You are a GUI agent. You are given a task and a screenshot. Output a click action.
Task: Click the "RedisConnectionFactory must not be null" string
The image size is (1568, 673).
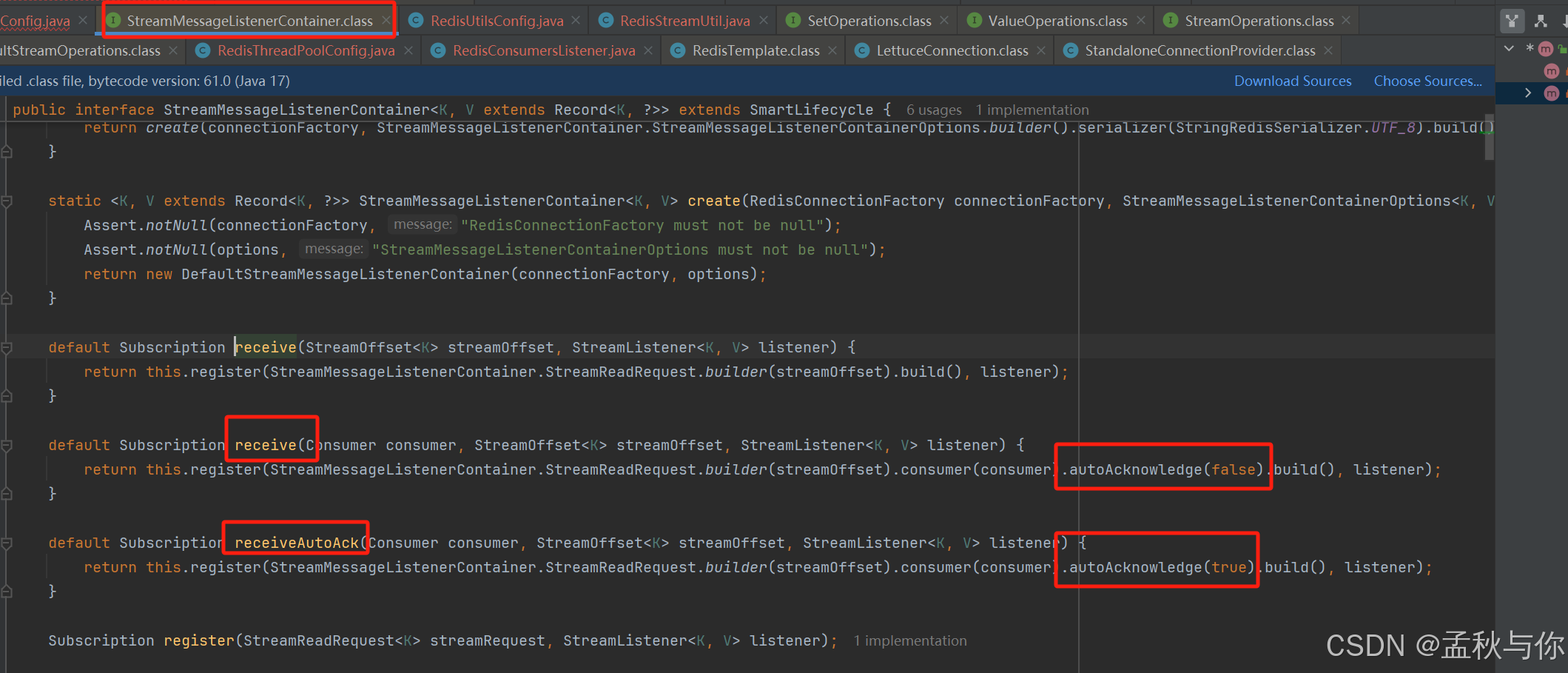[642, 225]
